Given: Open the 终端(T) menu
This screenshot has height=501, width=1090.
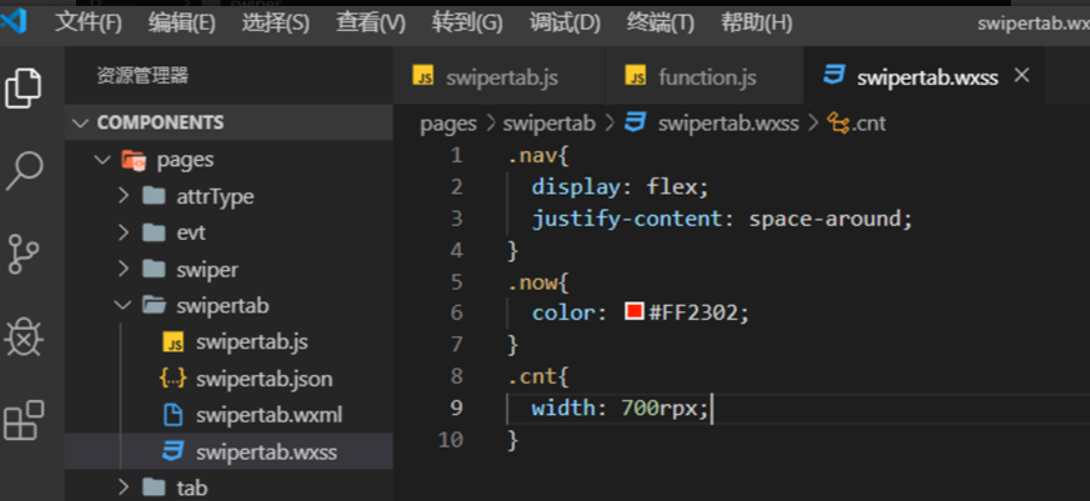Looking at the screenshot, I should click(660, 22).
